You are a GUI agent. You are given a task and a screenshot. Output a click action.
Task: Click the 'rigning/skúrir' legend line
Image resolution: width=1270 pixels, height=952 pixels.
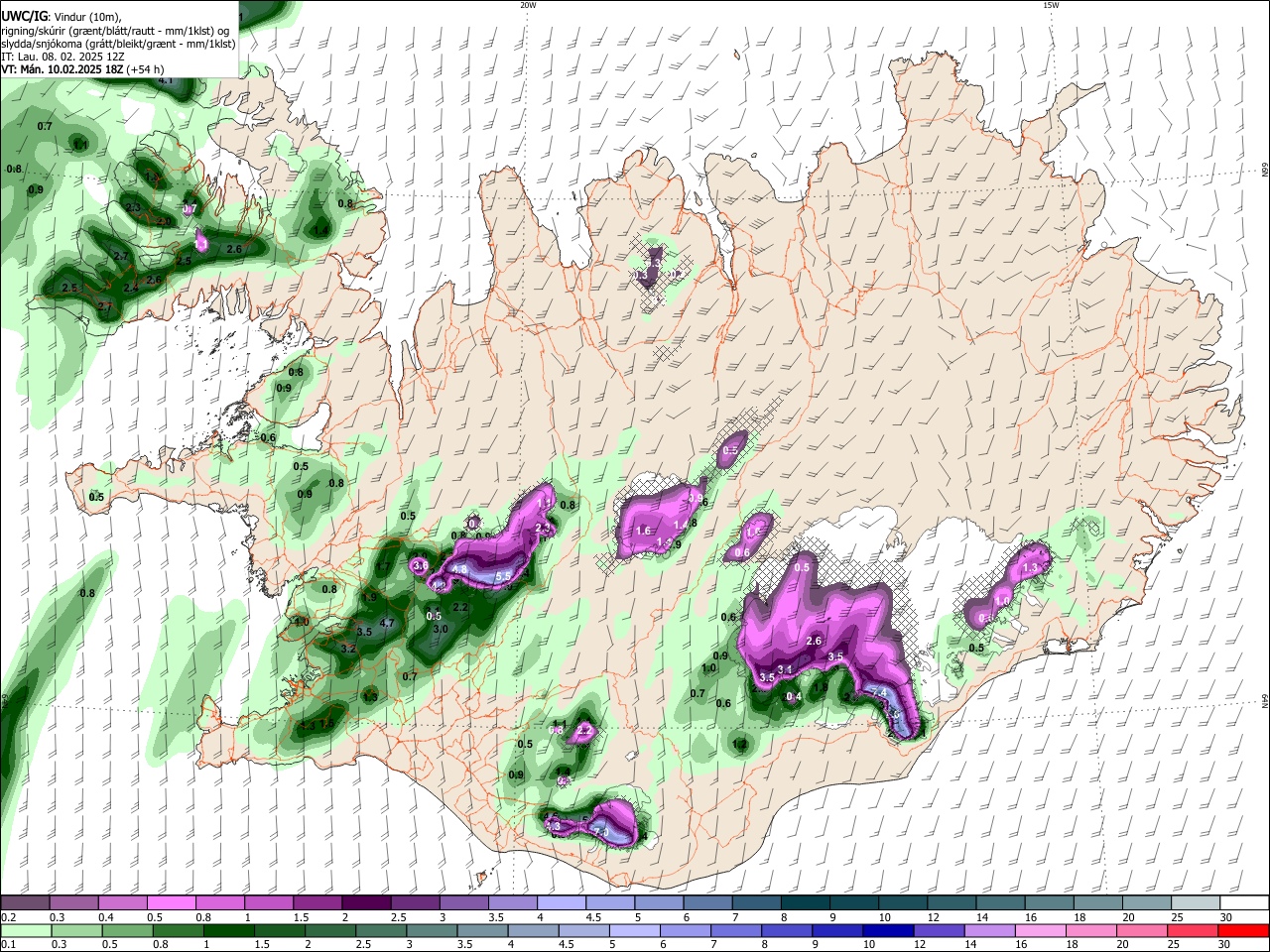coord(115,31)
